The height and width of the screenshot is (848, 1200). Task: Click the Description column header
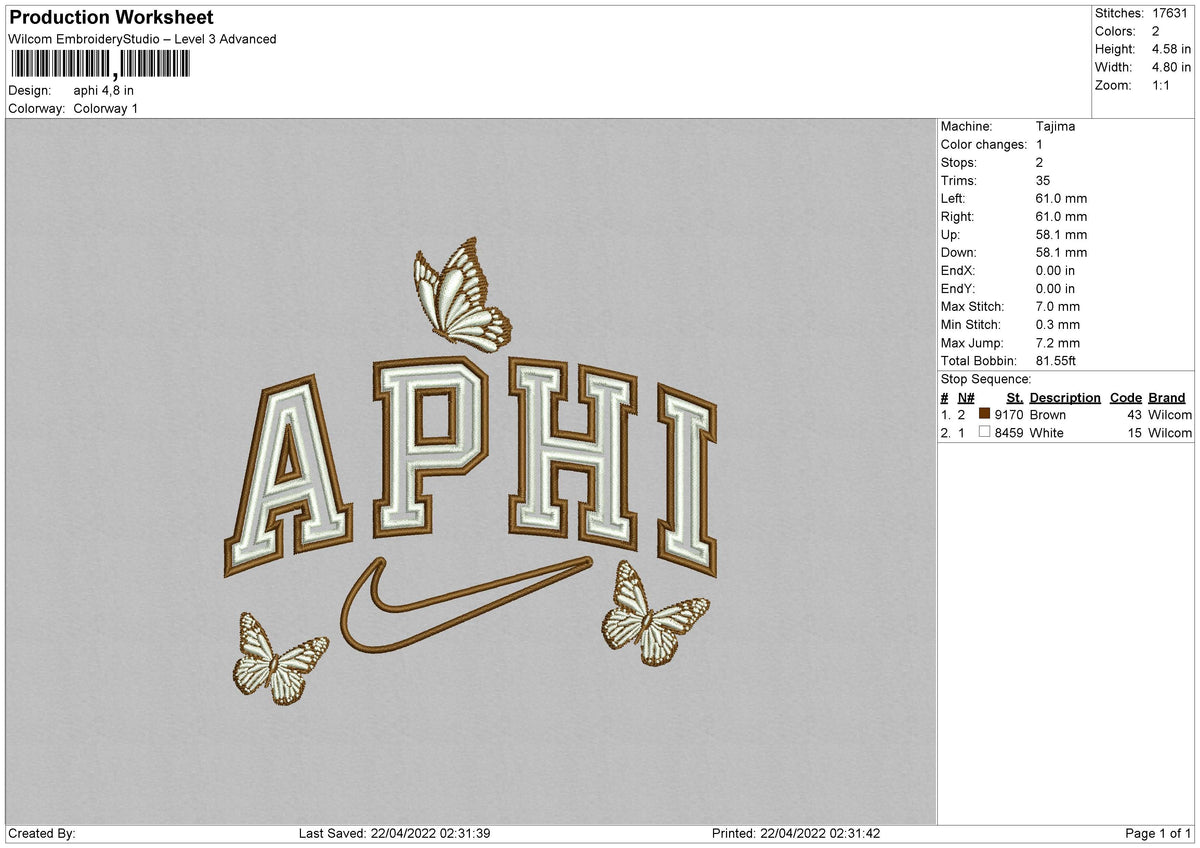(x=1066, y=397)
